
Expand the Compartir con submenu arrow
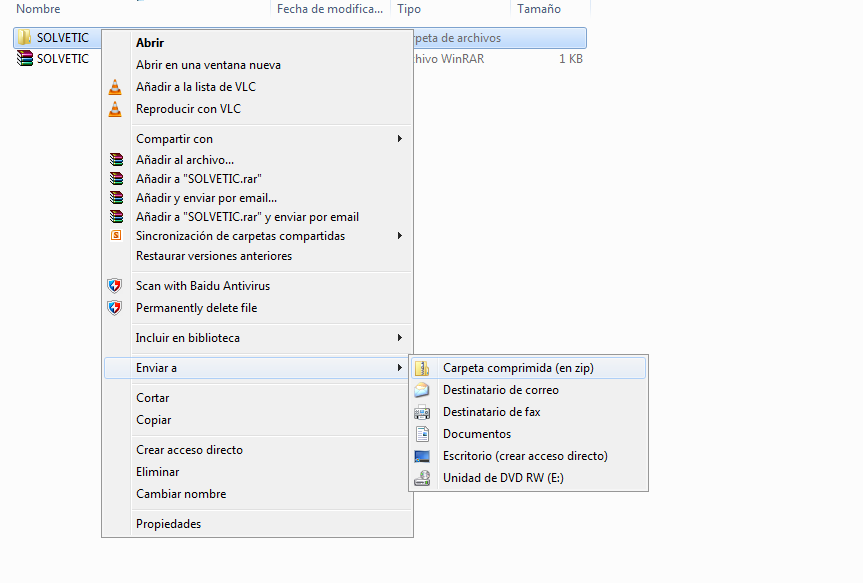pos(400,139)
